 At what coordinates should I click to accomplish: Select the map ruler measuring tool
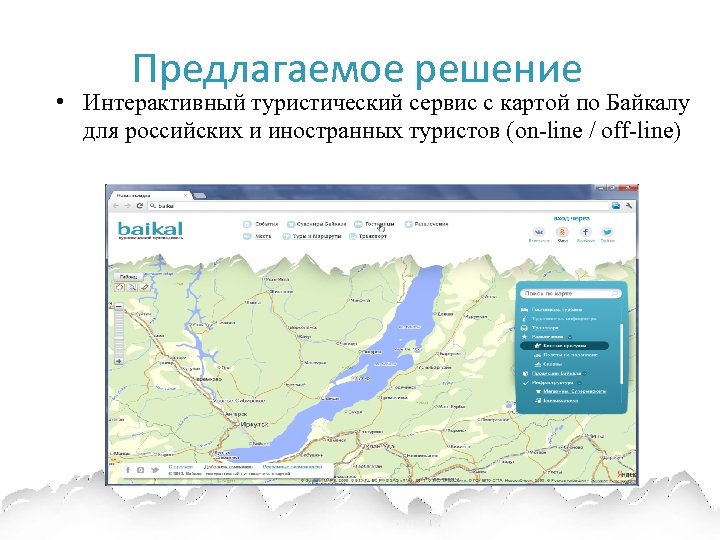(x=144, y=287)
